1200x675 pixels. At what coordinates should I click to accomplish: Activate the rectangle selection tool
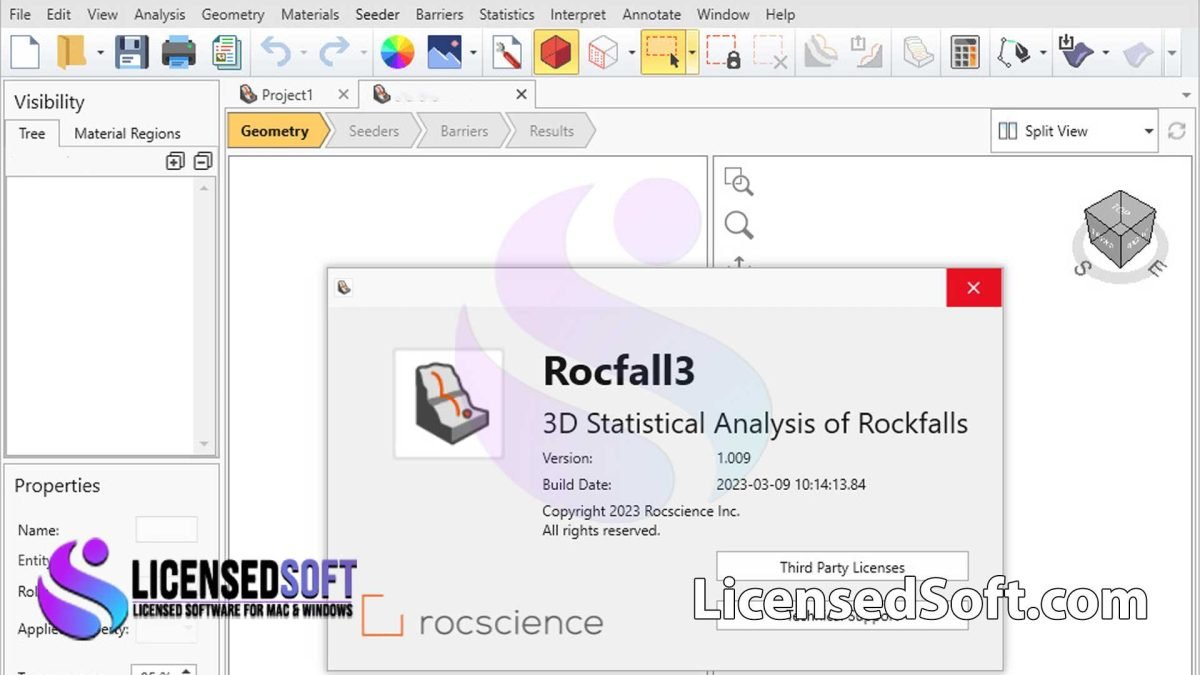click(x=663, y=52)
